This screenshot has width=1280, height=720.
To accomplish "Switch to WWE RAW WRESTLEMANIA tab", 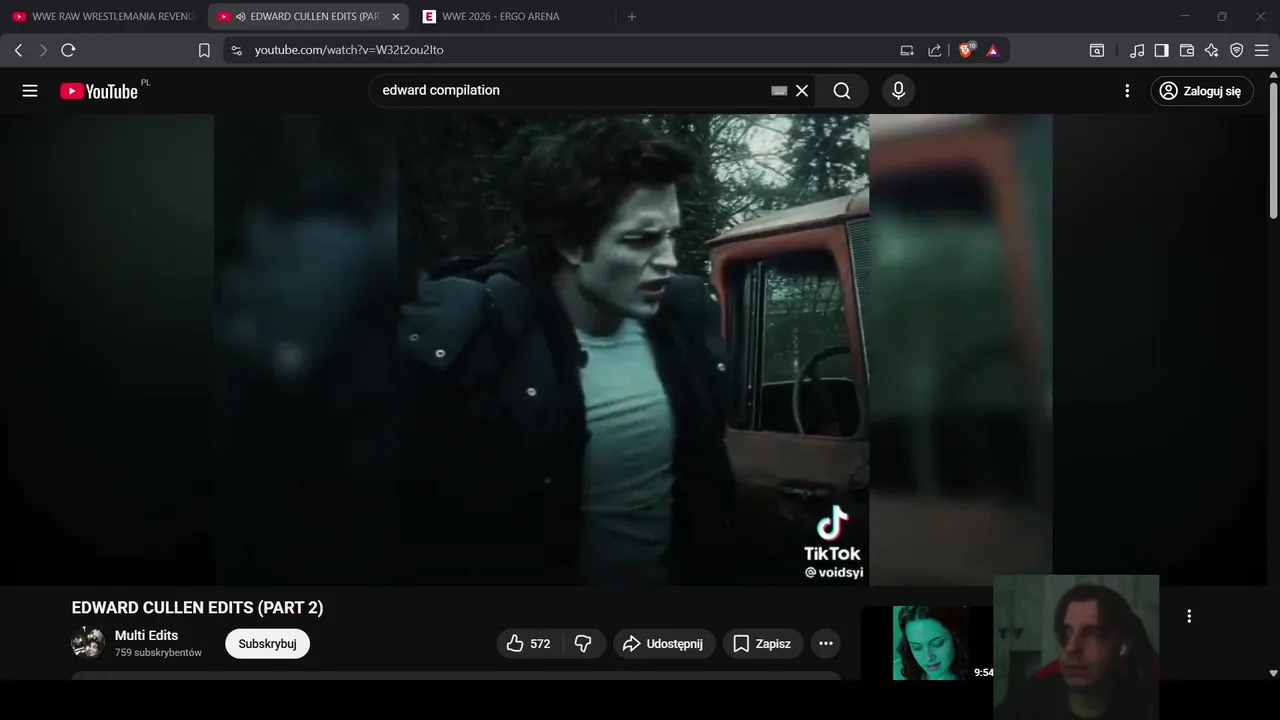I will click(104, 17).
